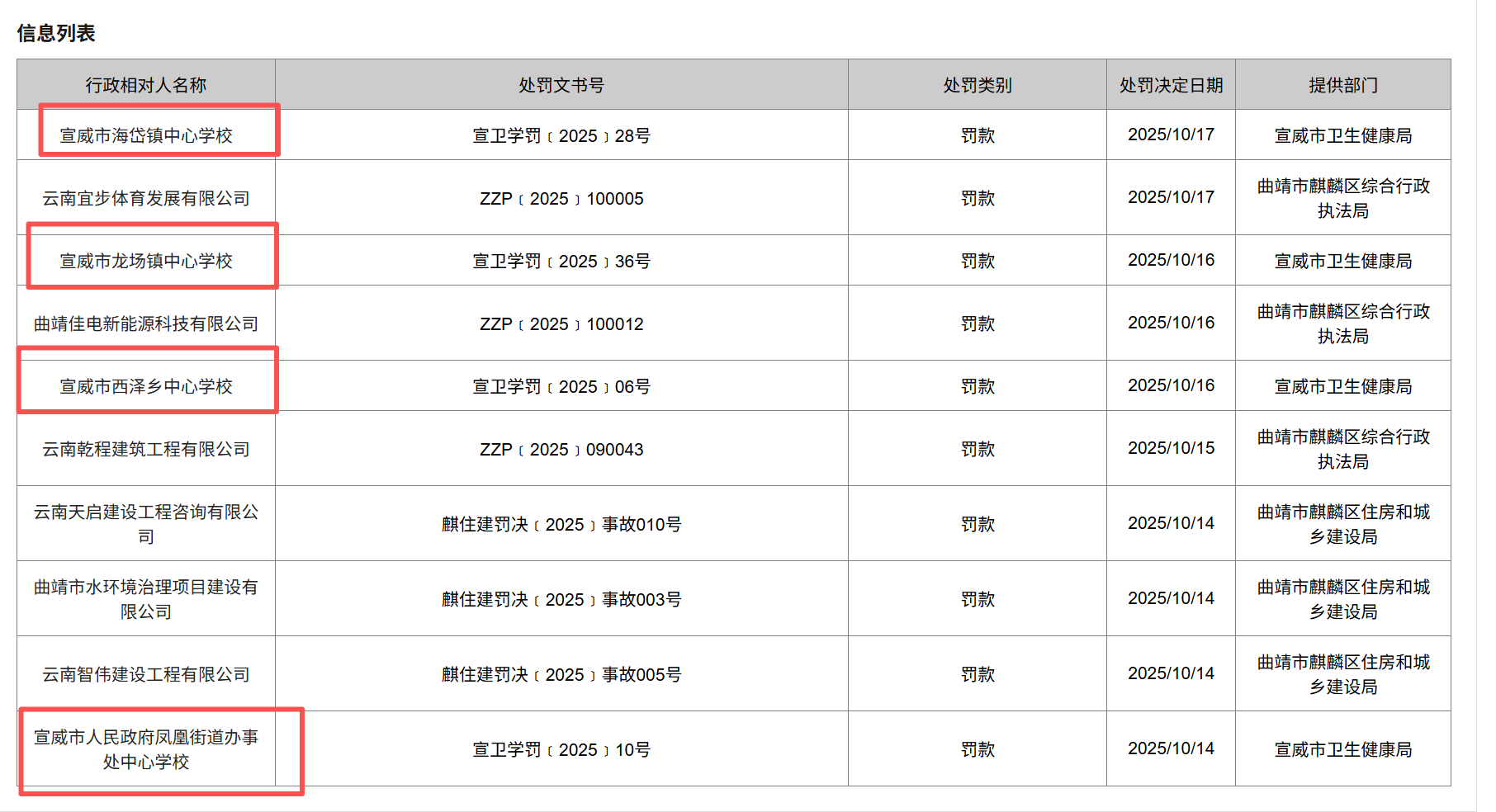This screenshot has height=812, width=1496.
Task: Select 宣威市龙场镇中心学校 in the list
Action: 146,261
